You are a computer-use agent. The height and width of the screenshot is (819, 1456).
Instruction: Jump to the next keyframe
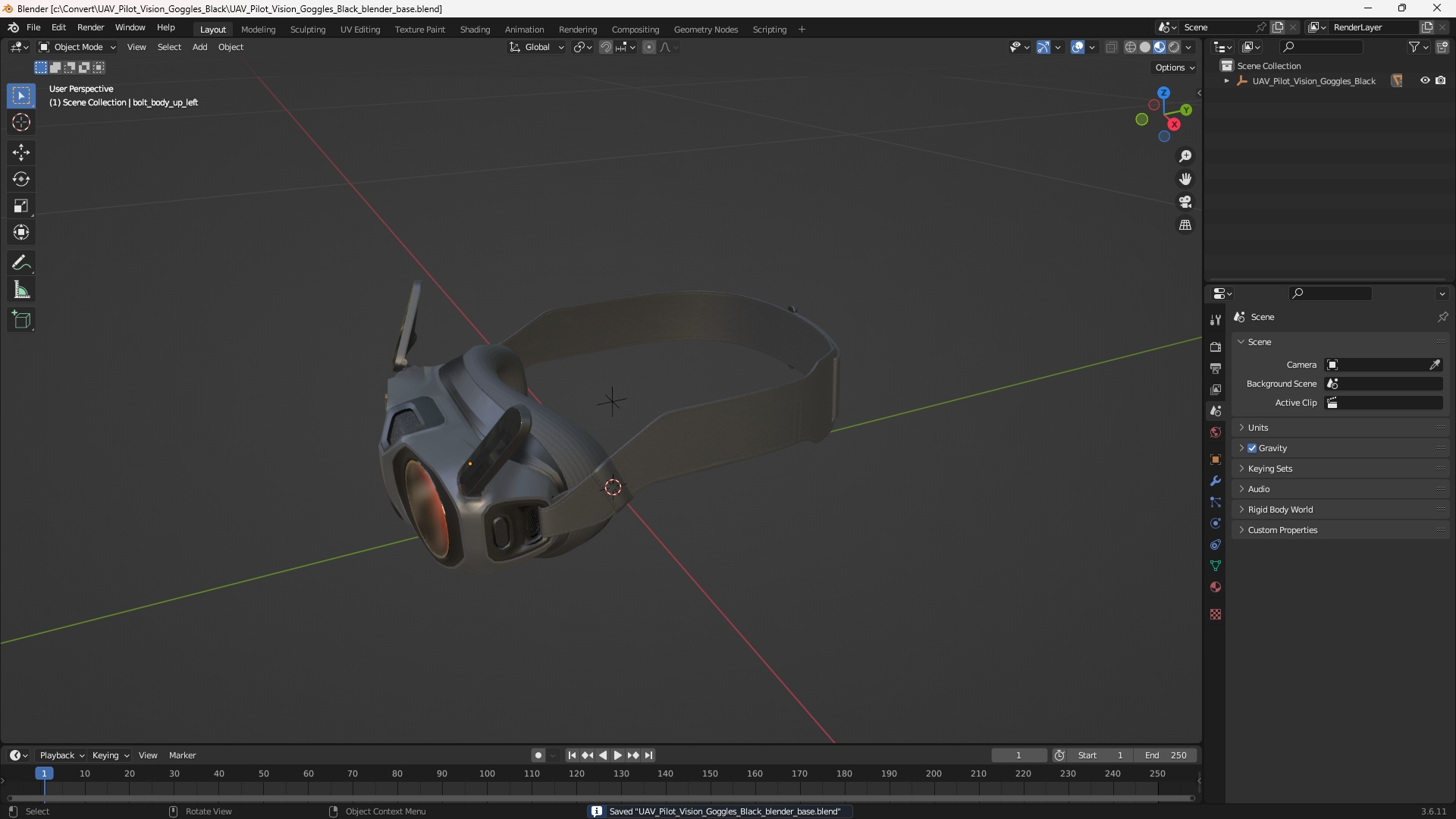pos(633,755)
